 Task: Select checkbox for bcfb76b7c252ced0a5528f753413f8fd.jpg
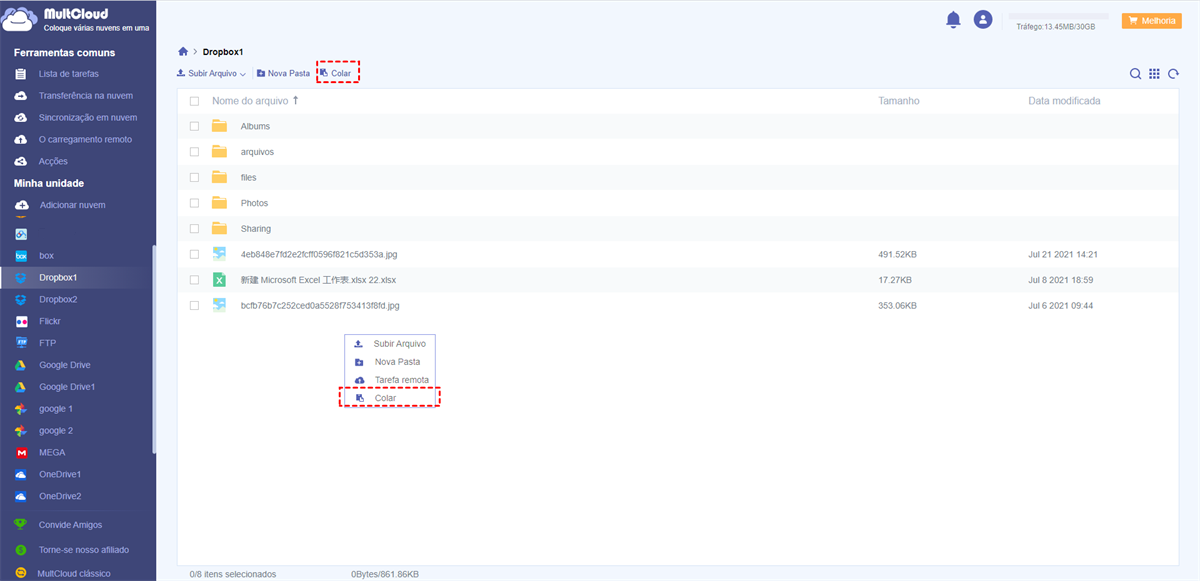(x=194, y=305)
